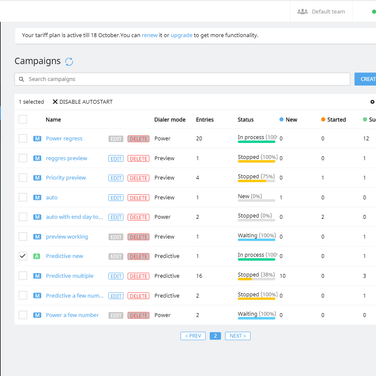Viewport: 376px width, 376px height.
Task: Open table settings gear icon
Action: click(372, 102)
